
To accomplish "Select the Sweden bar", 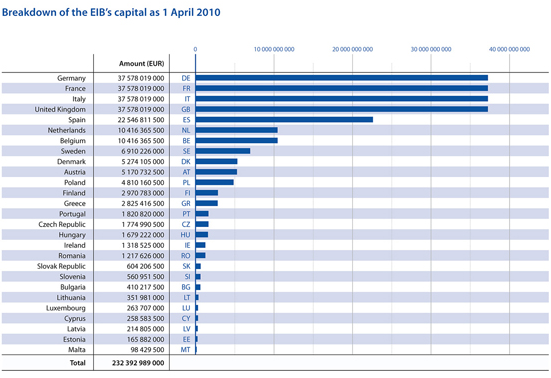I will pyautogui.click(x=223, y=151).
